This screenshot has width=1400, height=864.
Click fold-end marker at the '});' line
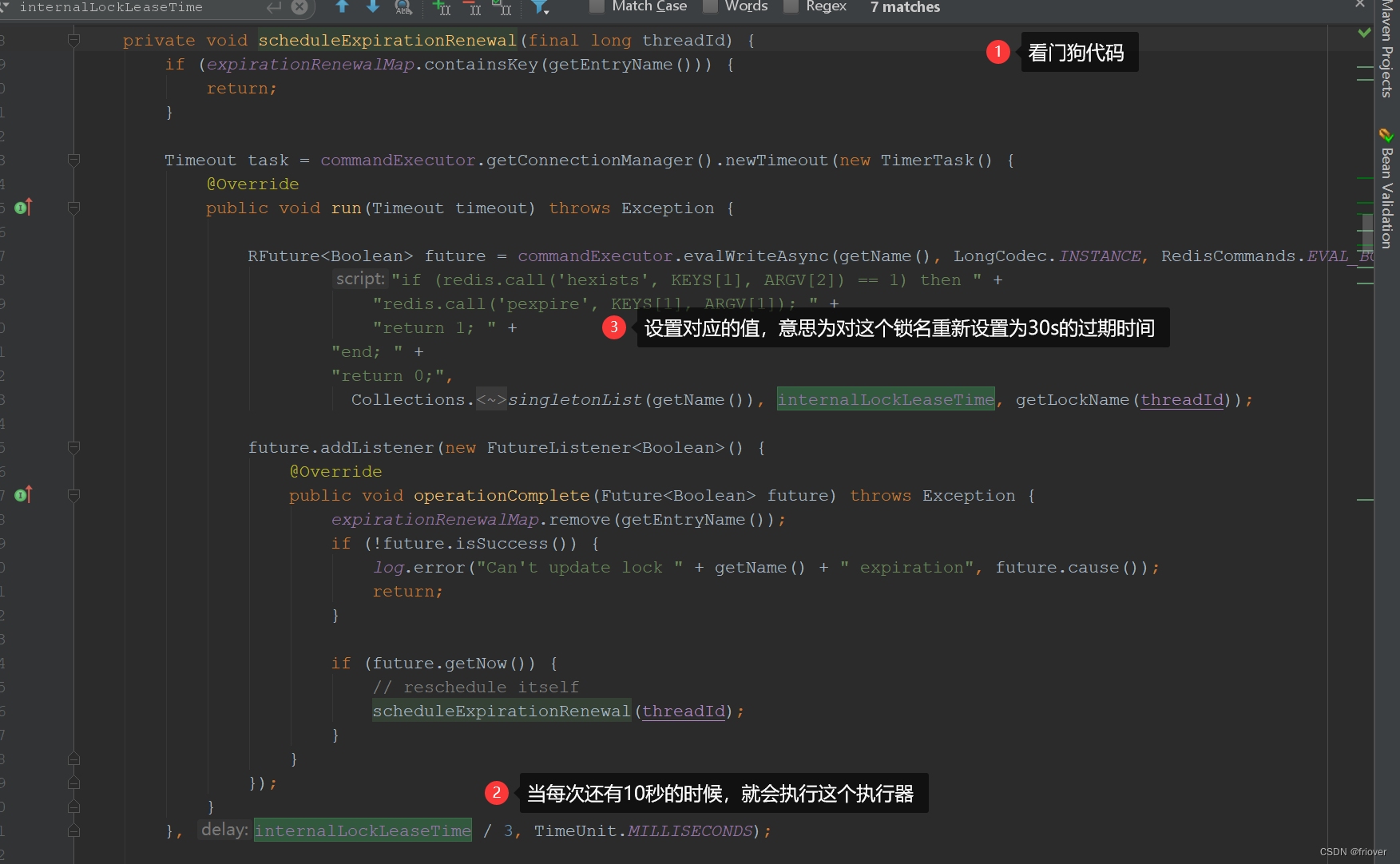73,783
